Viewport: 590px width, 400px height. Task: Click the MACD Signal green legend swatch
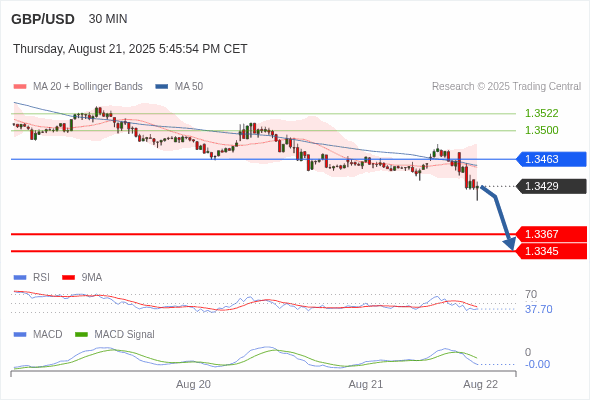tap(81, 335)
